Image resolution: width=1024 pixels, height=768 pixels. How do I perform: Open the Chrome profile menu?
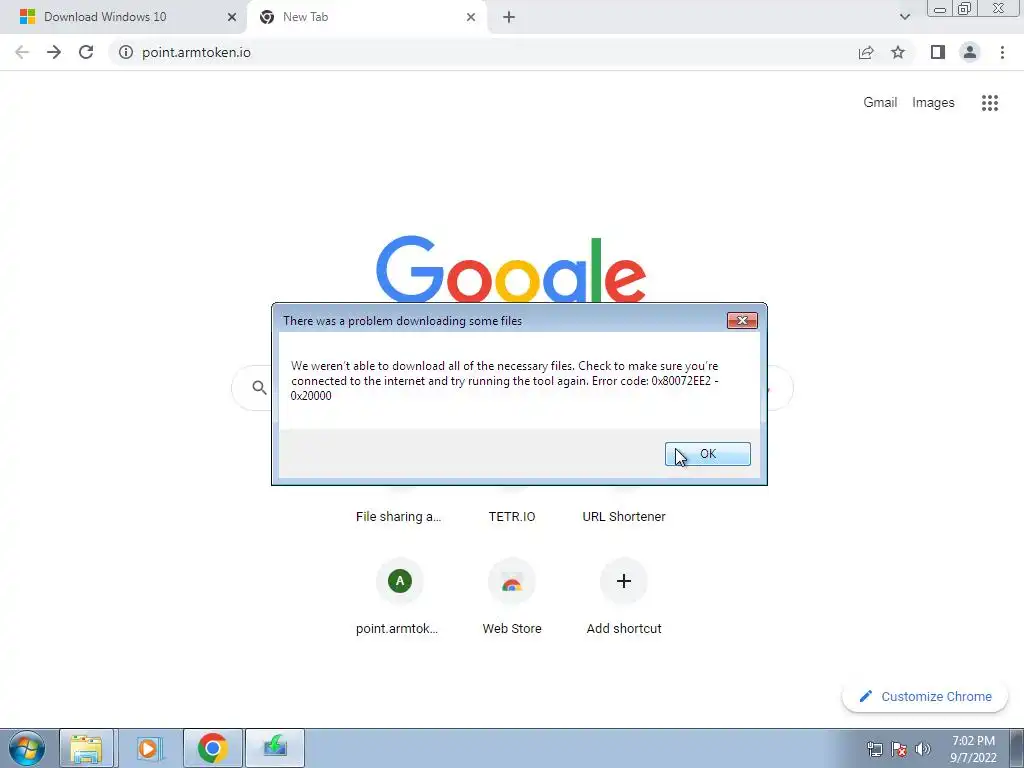970,52
